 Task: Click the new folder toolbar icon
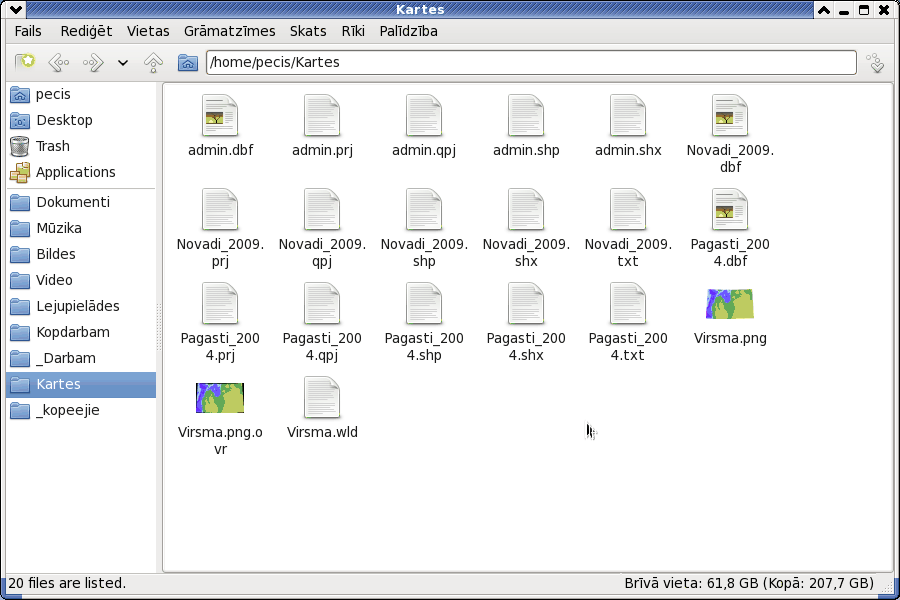pos(25,62)
